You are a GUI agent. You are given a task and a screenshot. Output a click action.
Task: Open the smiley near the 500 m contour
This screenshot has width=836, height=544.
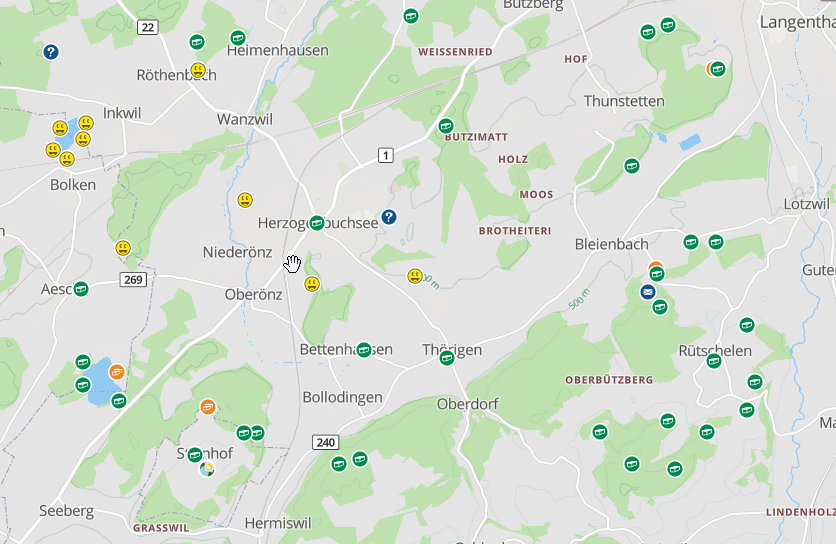coord(415,276)
